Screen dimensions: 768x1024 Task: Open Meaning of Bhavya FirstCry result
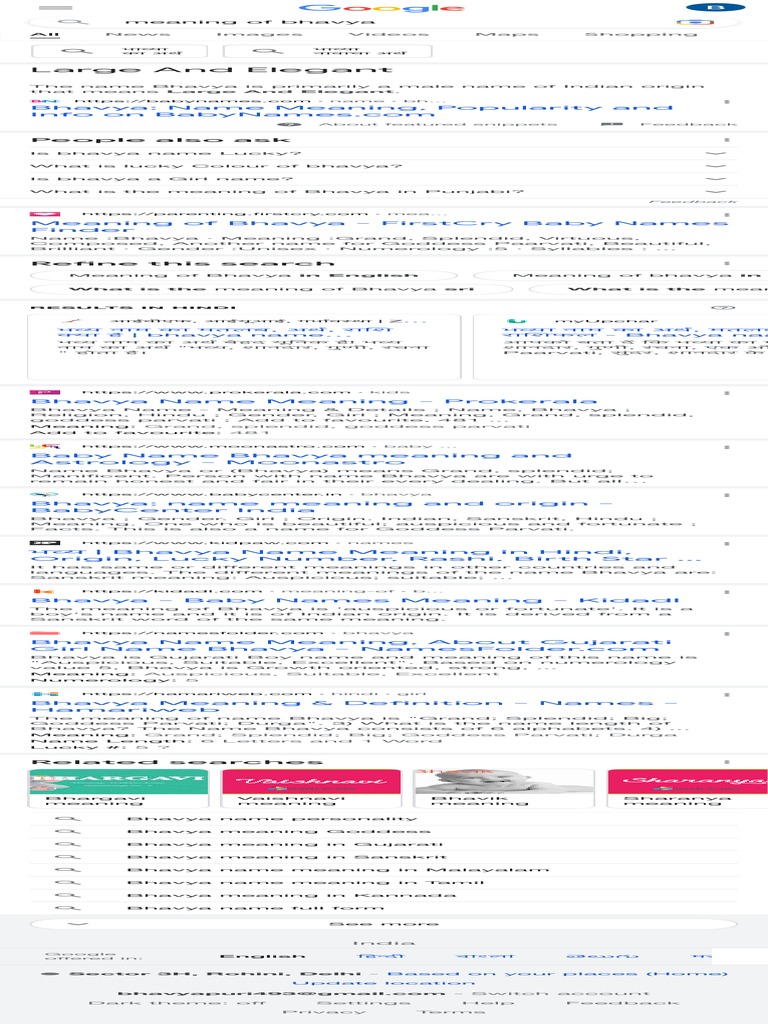tap(379, 227)
